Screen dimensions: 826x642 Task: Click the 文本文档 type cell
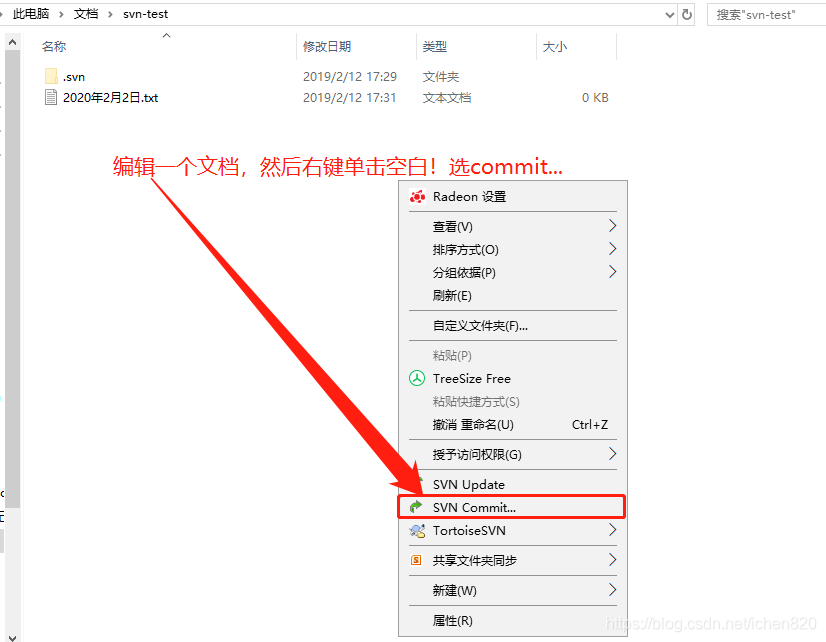(447, 97)
